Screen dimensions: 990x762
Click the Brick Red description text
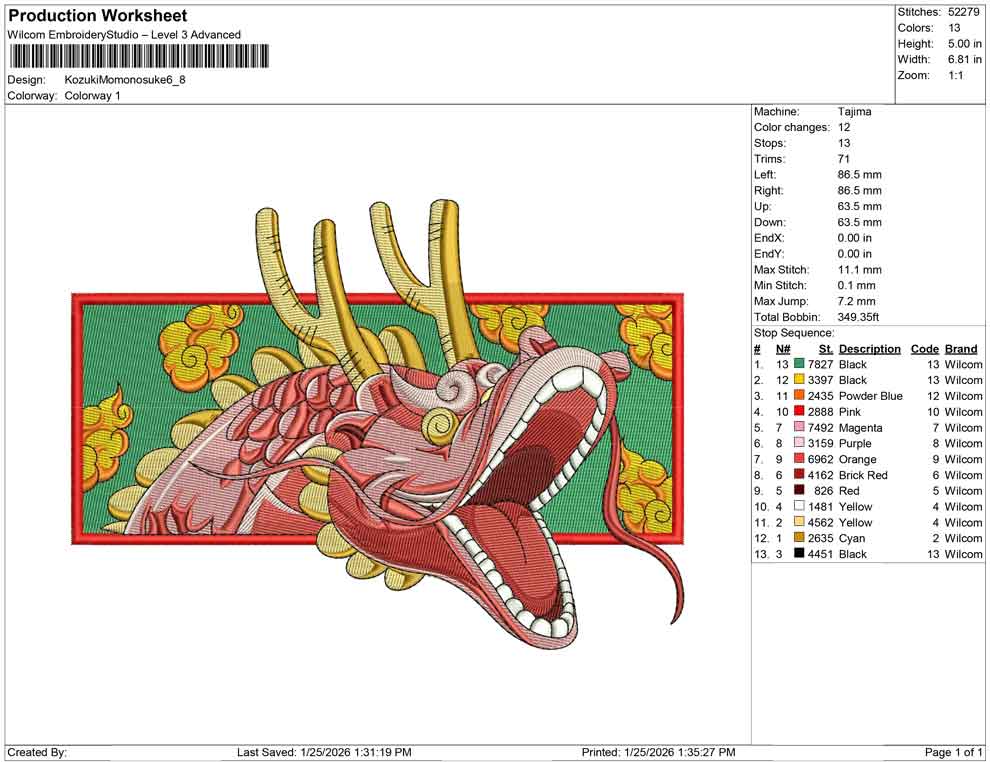863,475
